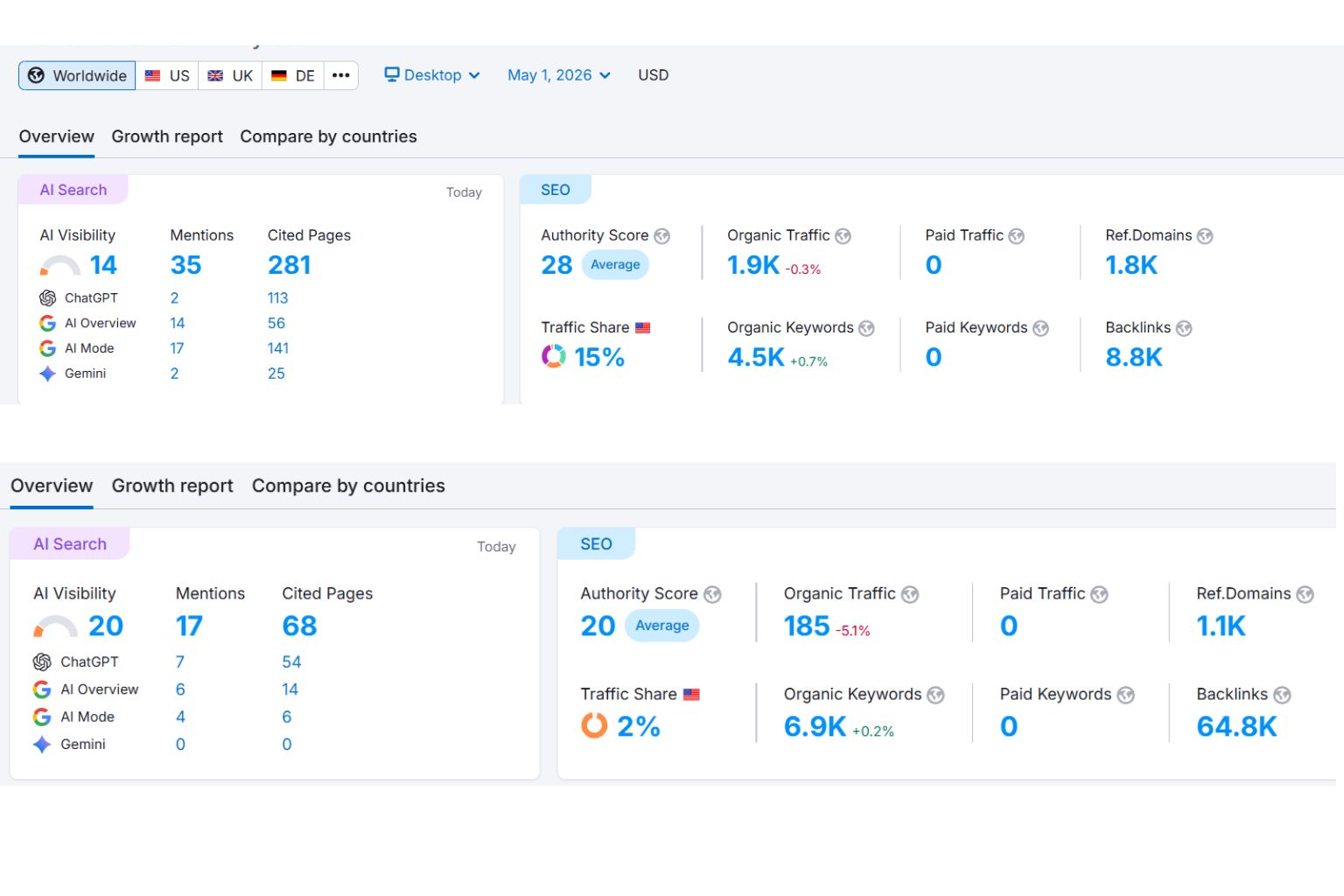The width and height of the screenshot is (1344, 896).
Task: Click globe icon next to upper Organic Keywords
Action: click(866, 328)
